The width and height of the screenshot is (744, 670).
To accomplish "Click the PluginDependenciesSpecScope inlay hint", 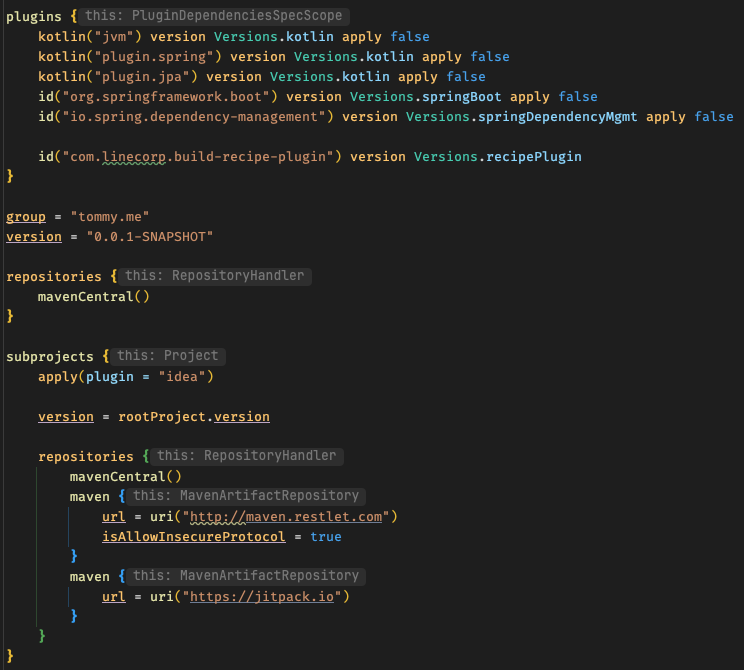I will click(214, 16).
